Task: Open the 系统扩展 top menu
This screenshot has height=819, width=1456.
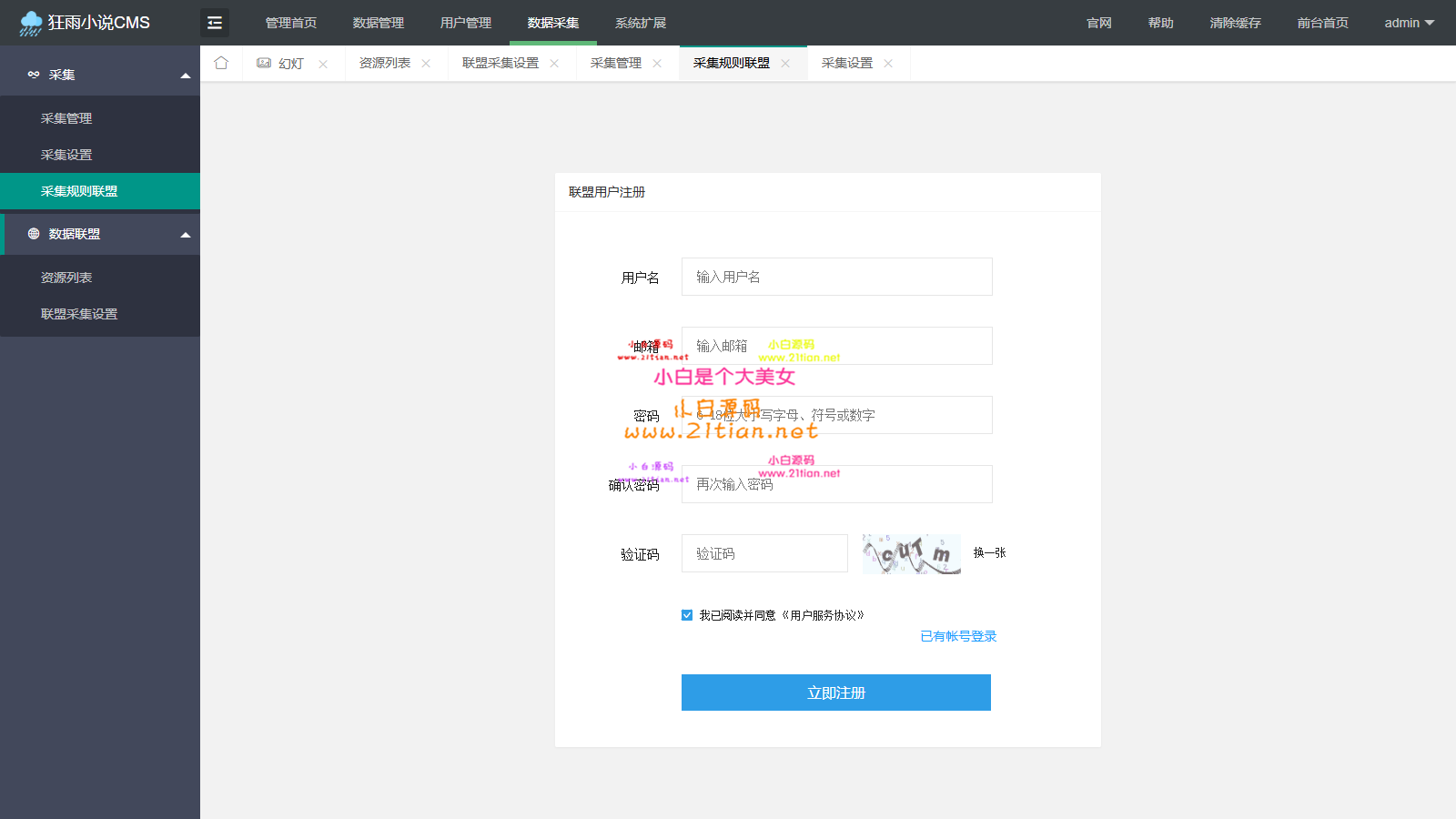Action: pos(640,23)
